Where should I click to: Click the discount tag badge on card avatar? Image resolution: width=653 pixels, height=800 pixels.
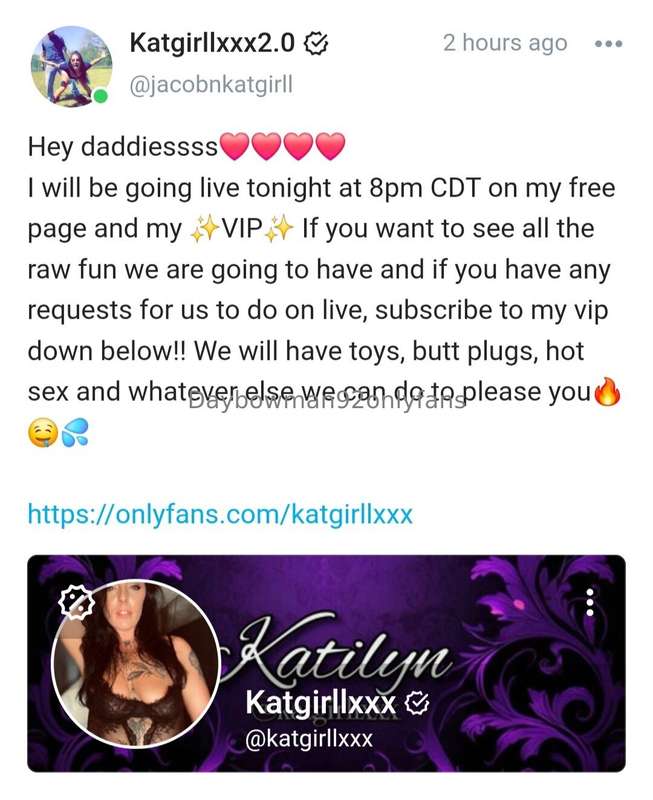click(76, 602)
